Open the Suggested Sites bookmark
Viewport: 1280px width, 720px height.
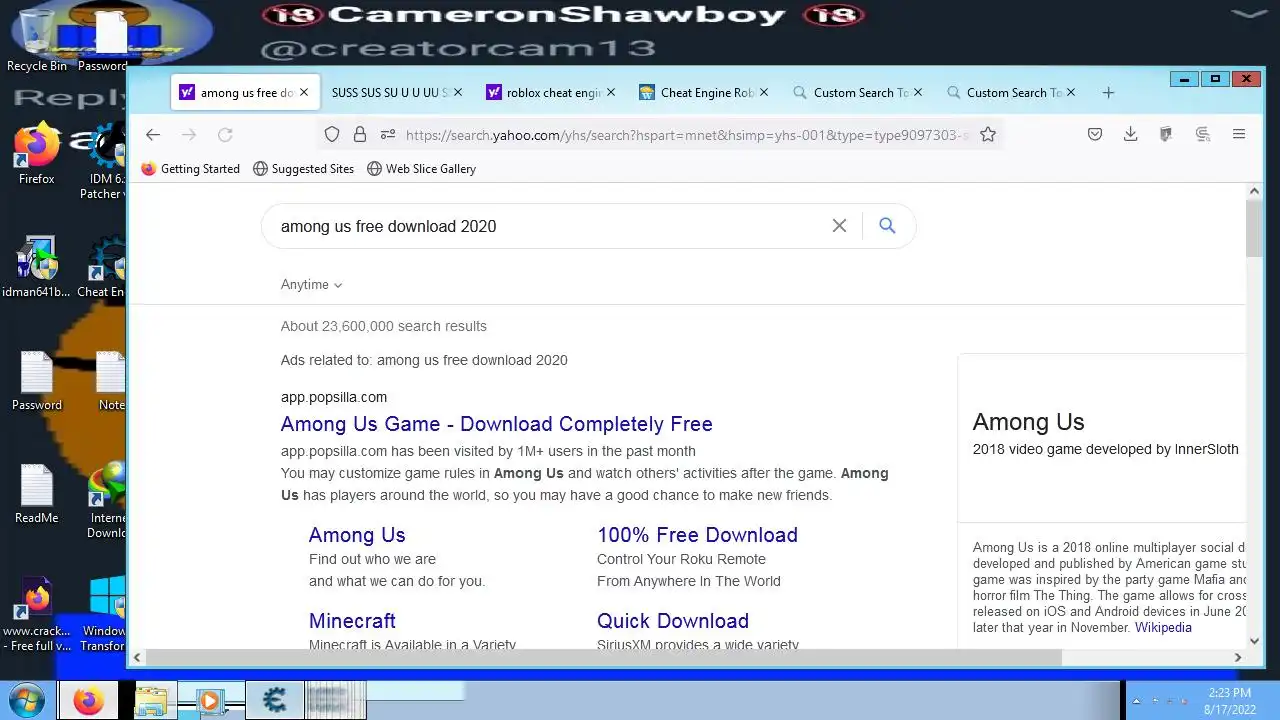(304, 169)
